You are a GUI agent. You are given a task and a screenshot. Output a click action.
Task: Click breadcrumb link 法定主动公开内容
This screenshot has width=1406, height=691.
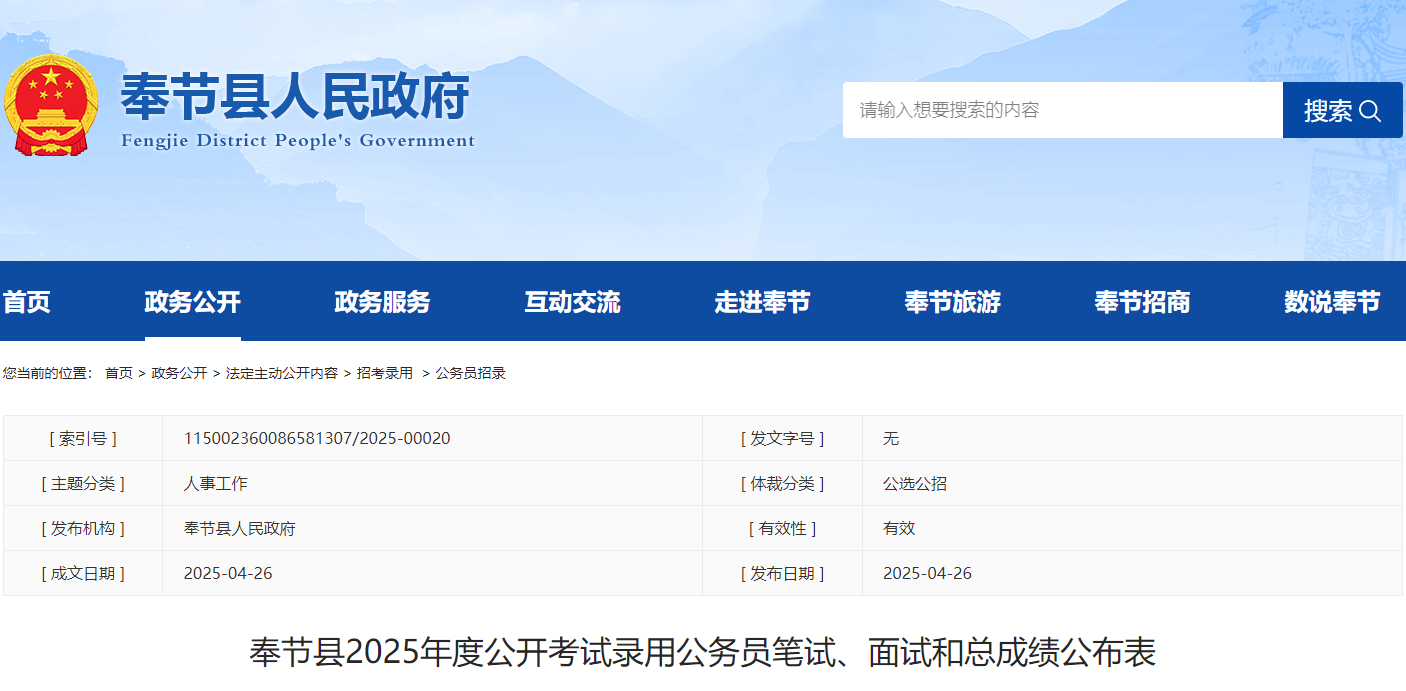282,373
